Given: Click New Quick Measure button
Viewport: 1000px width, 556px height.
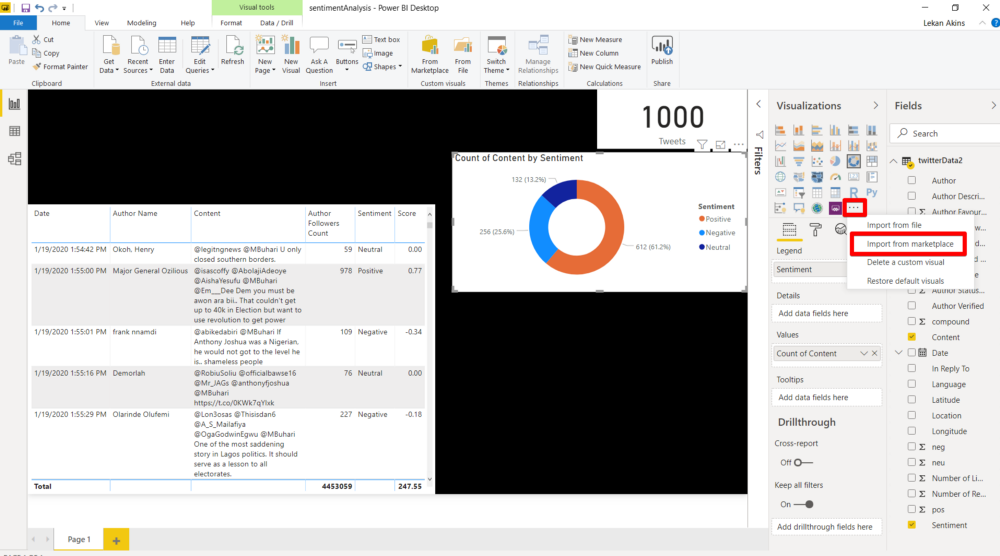Looking at the screenshot, I should (605, 66).
